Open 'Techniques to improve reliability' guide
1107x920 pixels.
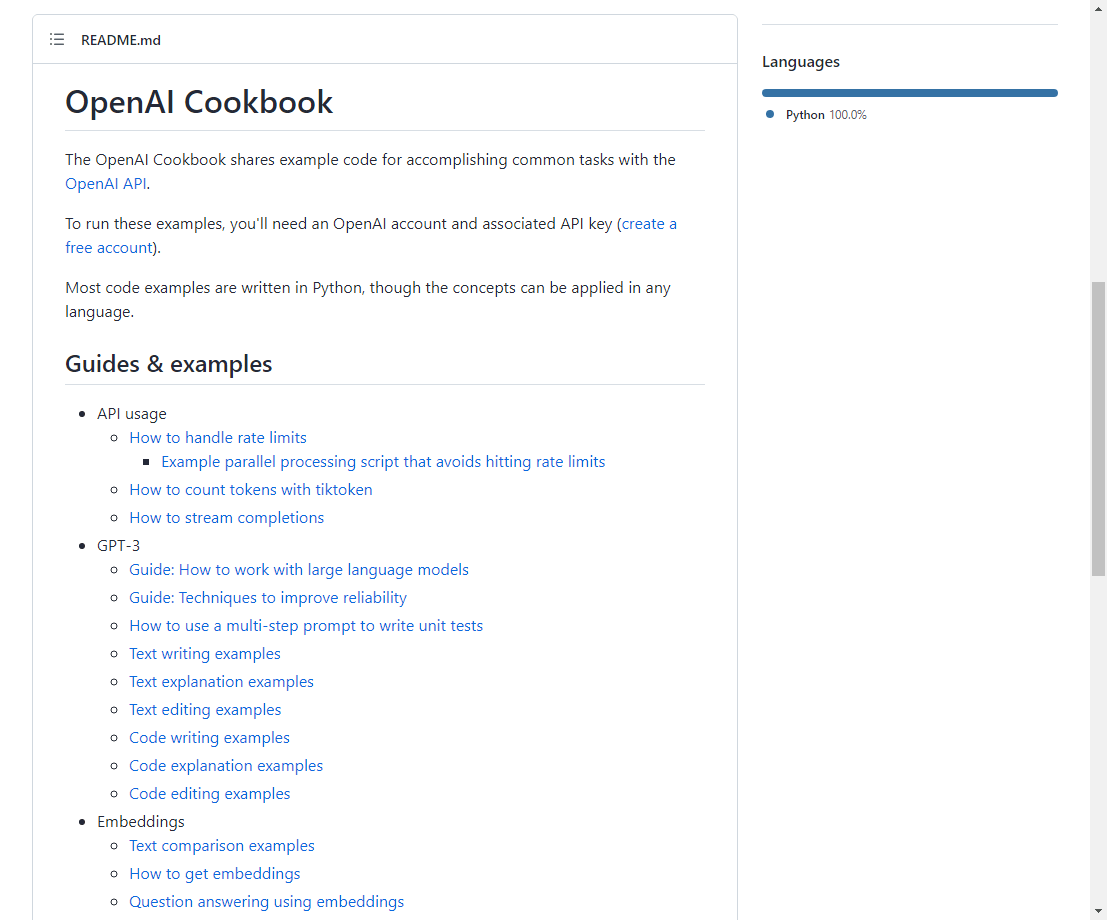[x=268, y=598]
